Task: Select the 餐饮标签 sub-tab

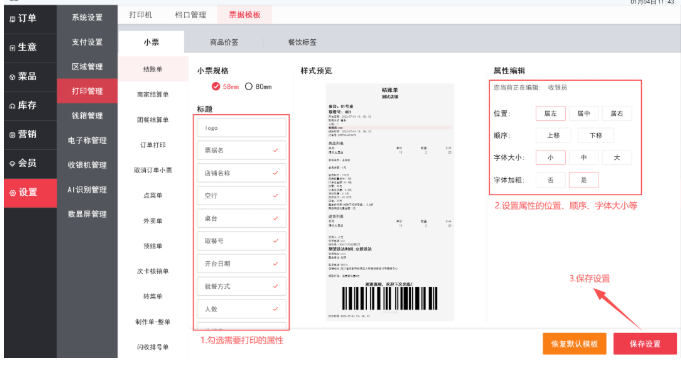Action: click(302, 42)
